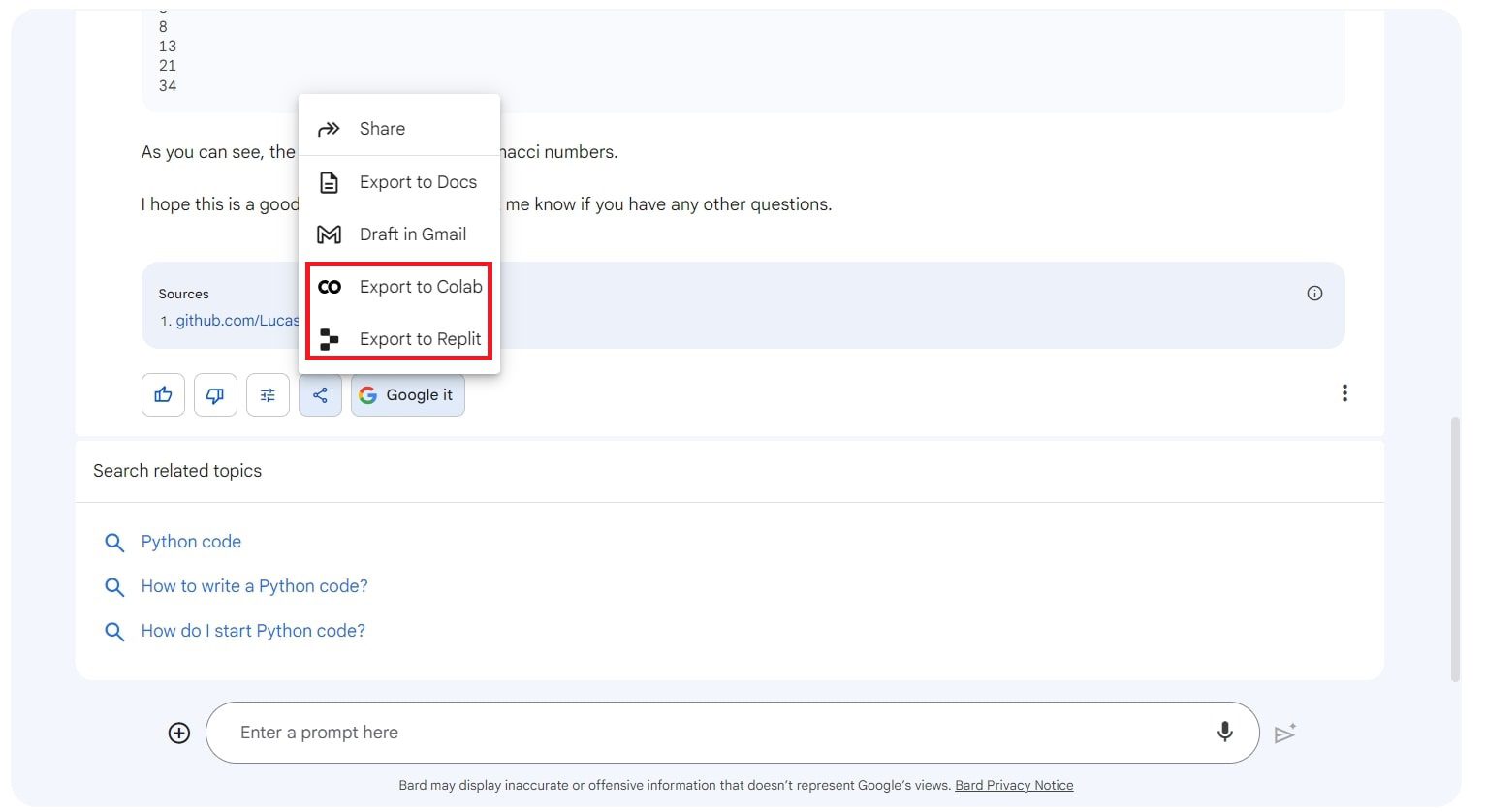The image size is (1486, 812).
Task: Select Export to Replit
Action: (420, 339)
